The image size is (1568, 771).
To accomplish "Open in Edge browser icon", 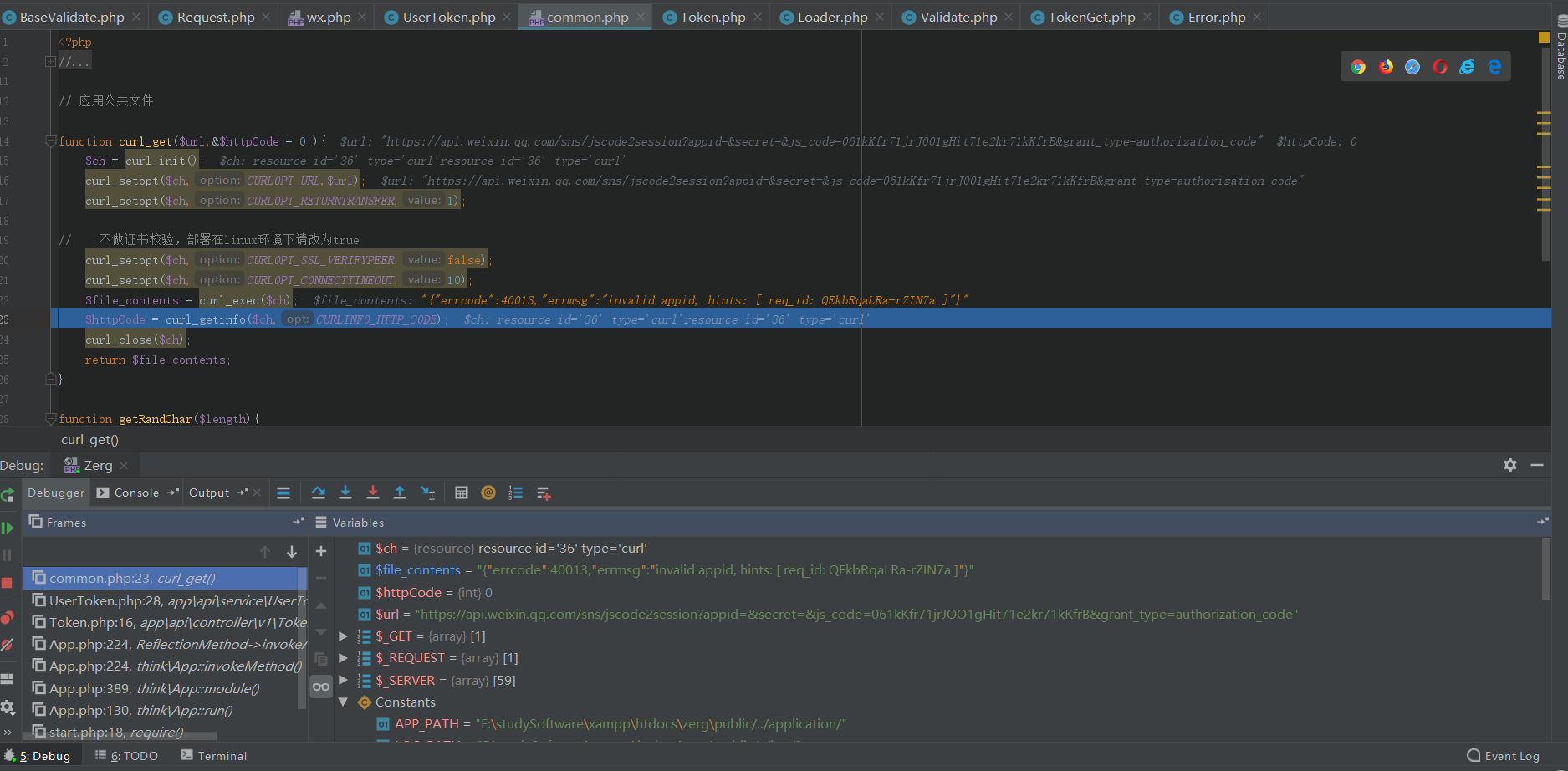I will (x=1494, y=67).
